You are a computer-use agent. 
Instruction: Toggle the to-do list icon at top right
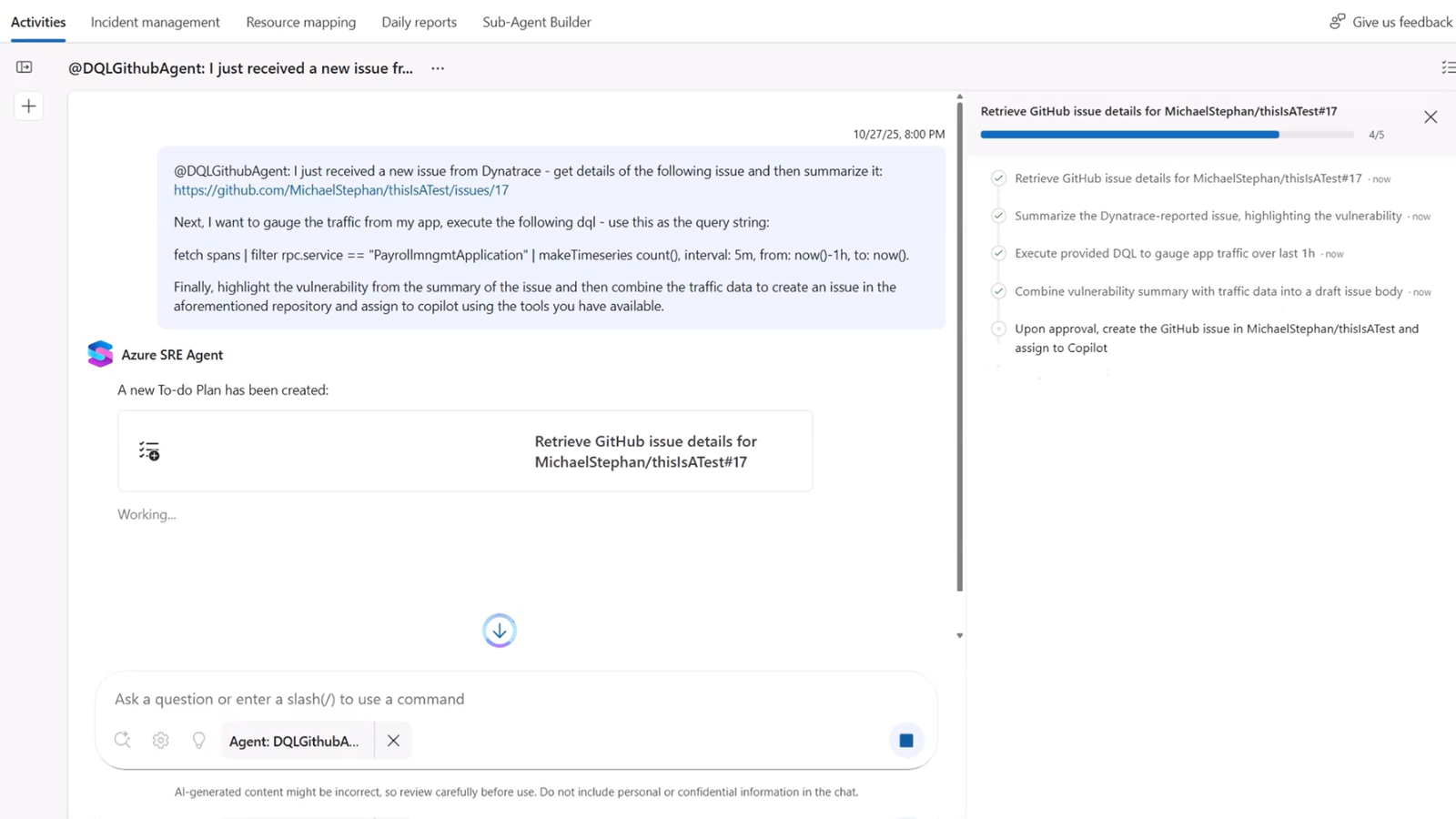coord(1448,67)
